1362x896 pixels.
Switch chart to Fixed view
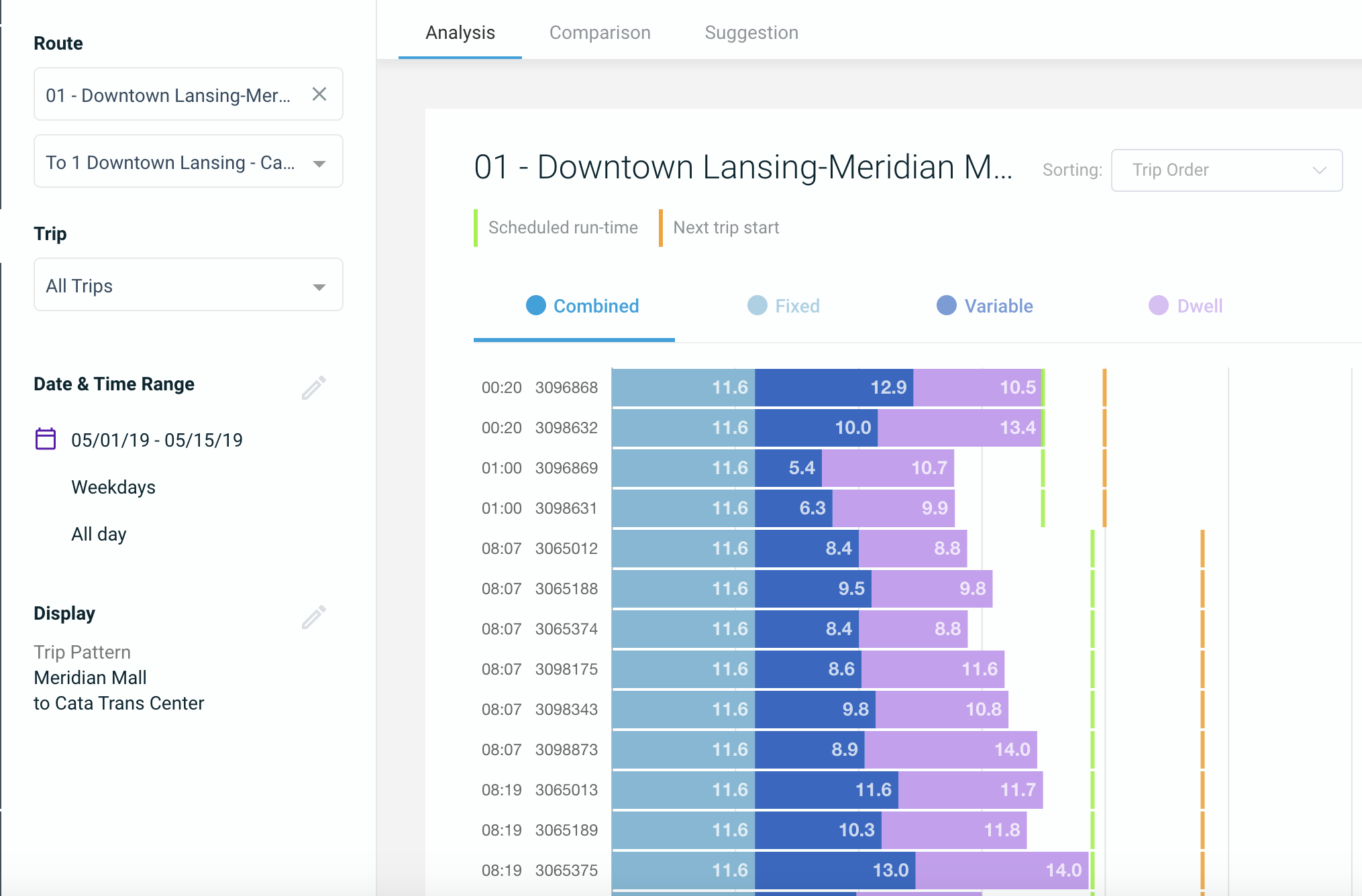796,306
